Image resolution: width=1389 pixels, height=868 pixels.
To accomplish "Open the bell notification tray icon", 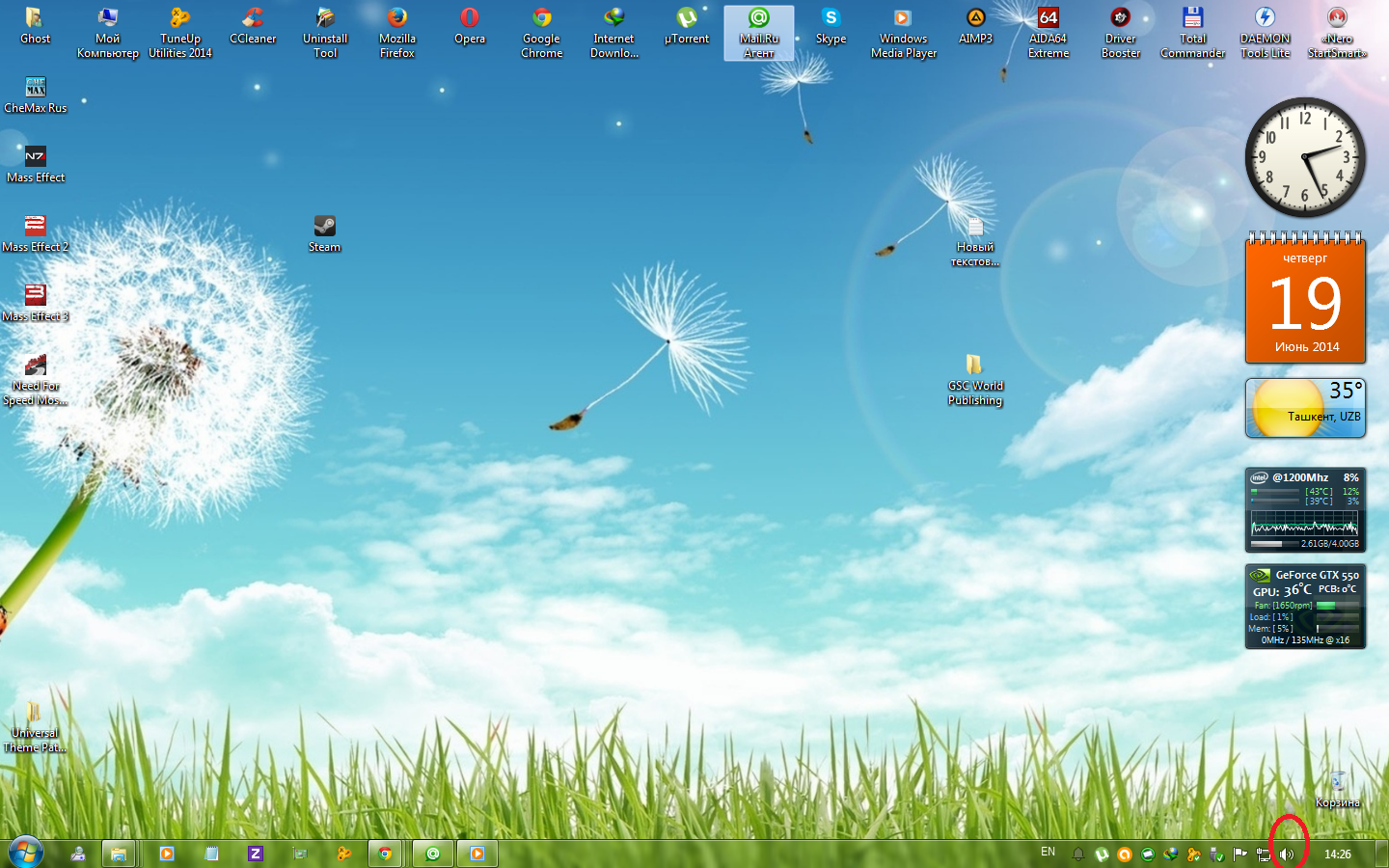I will 1078,854.
